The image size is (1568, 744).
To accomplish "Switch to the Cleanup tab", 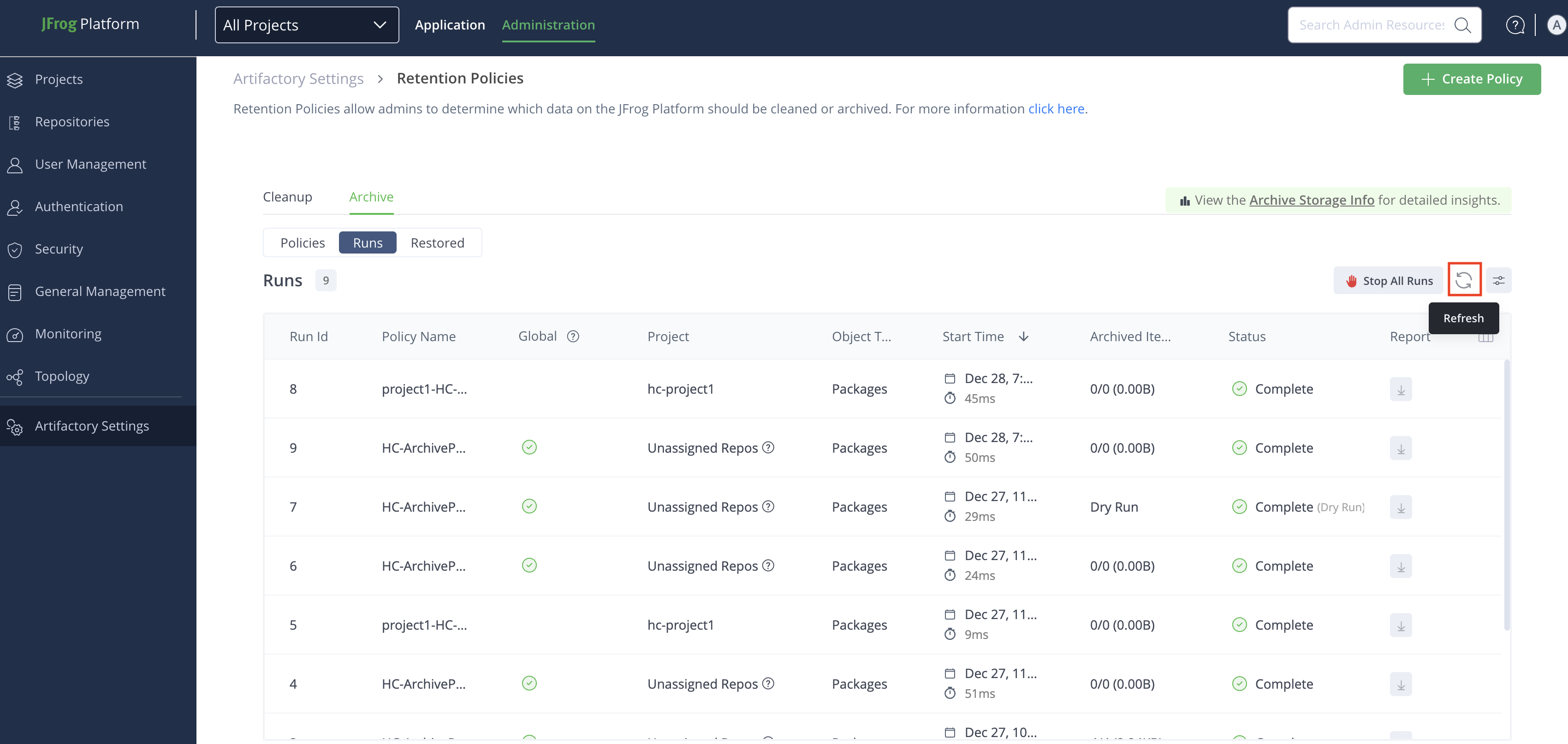I will coord(287,197).
